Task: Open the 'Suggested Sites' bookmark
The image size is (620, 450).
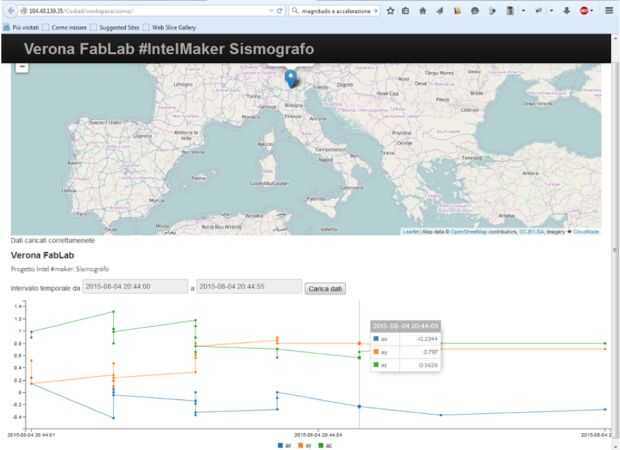Action: click(x=115, y=28)
